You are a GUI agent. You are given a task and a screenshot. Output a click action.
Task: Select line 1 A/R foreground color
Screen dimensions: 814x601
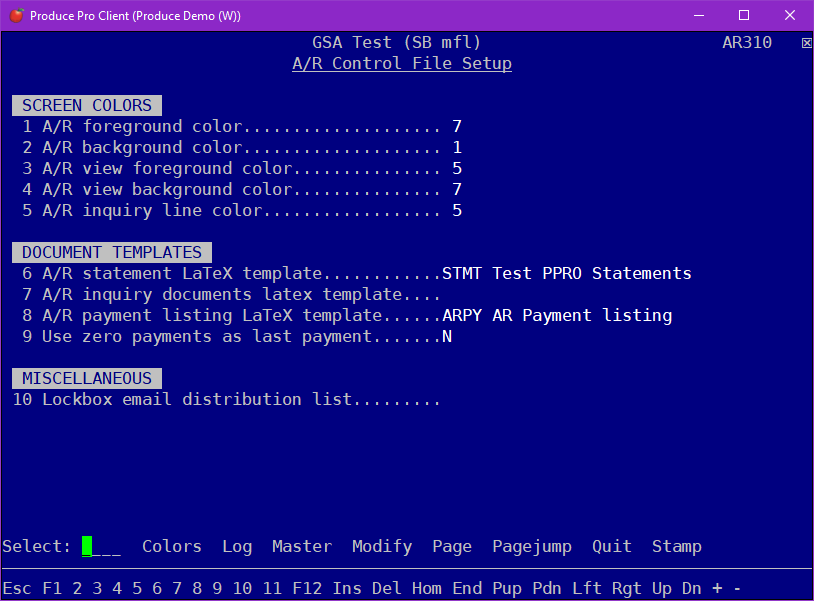[242, 127]
